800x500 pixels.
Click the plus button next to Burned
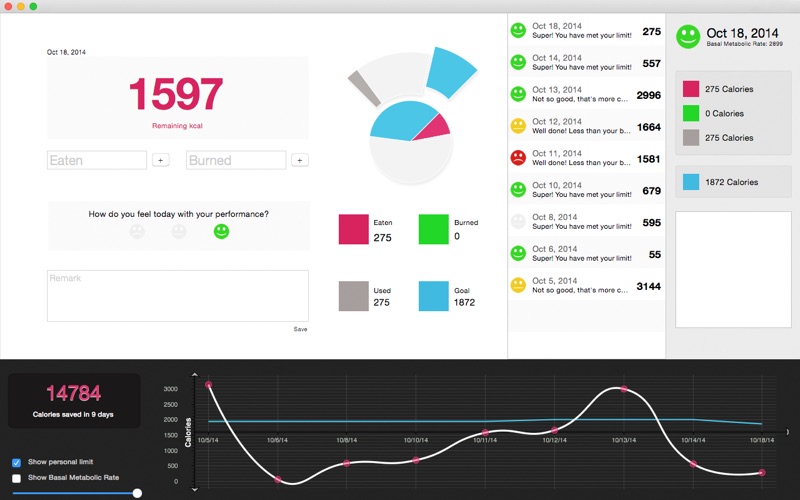[x=300, y=160]
